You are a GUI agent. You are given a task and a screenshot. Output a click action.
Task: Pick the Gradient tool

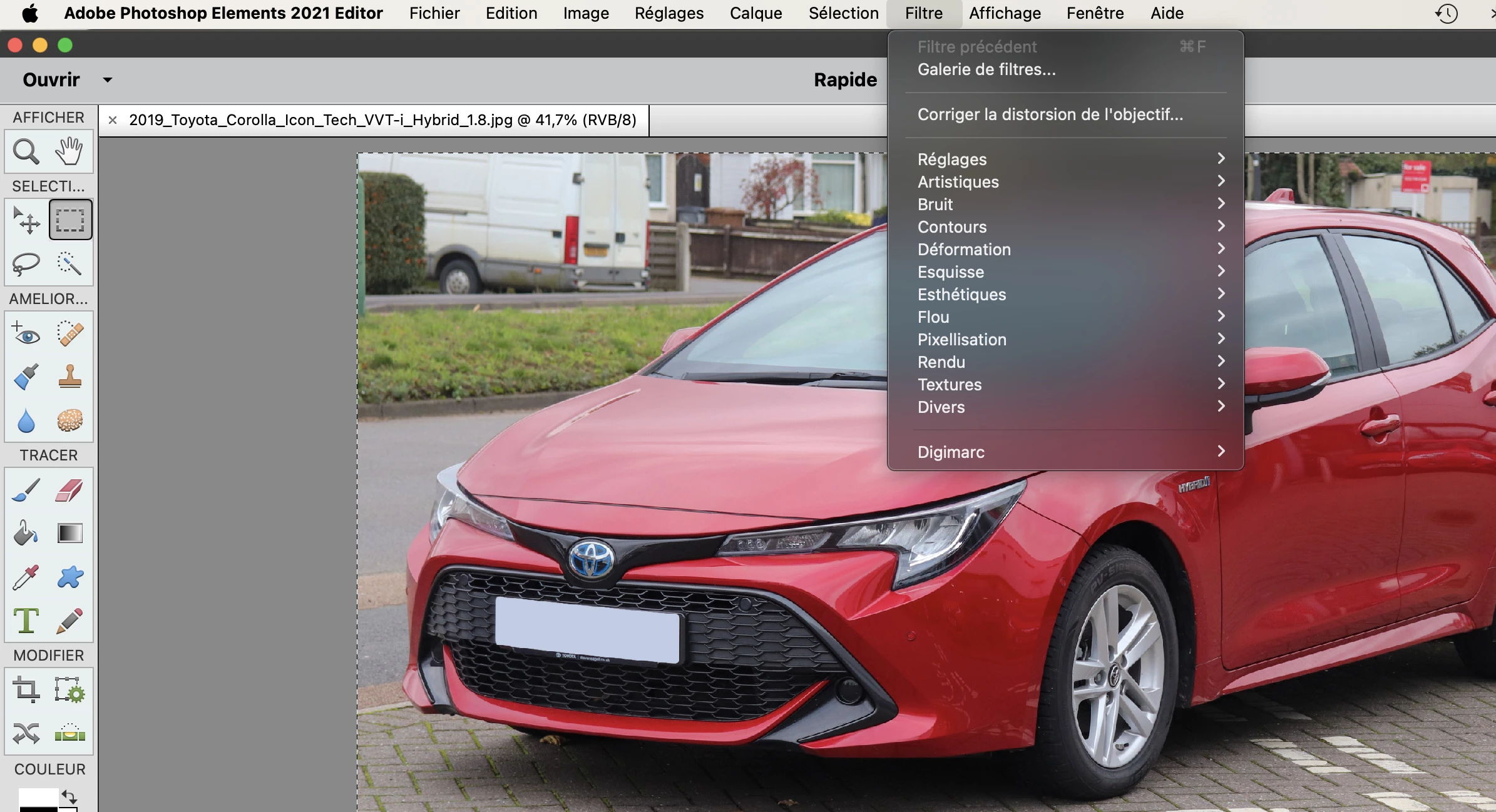coord(69,534)
